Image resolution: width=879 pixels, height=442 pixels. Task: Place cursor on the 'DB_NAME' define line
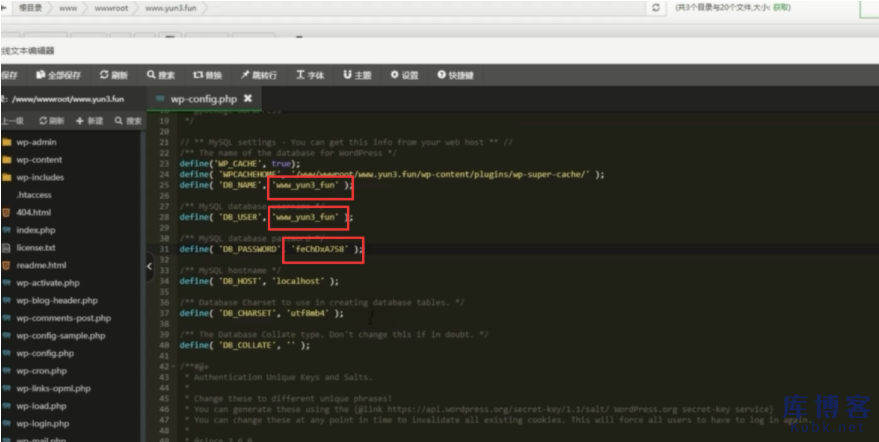[267, 185]
